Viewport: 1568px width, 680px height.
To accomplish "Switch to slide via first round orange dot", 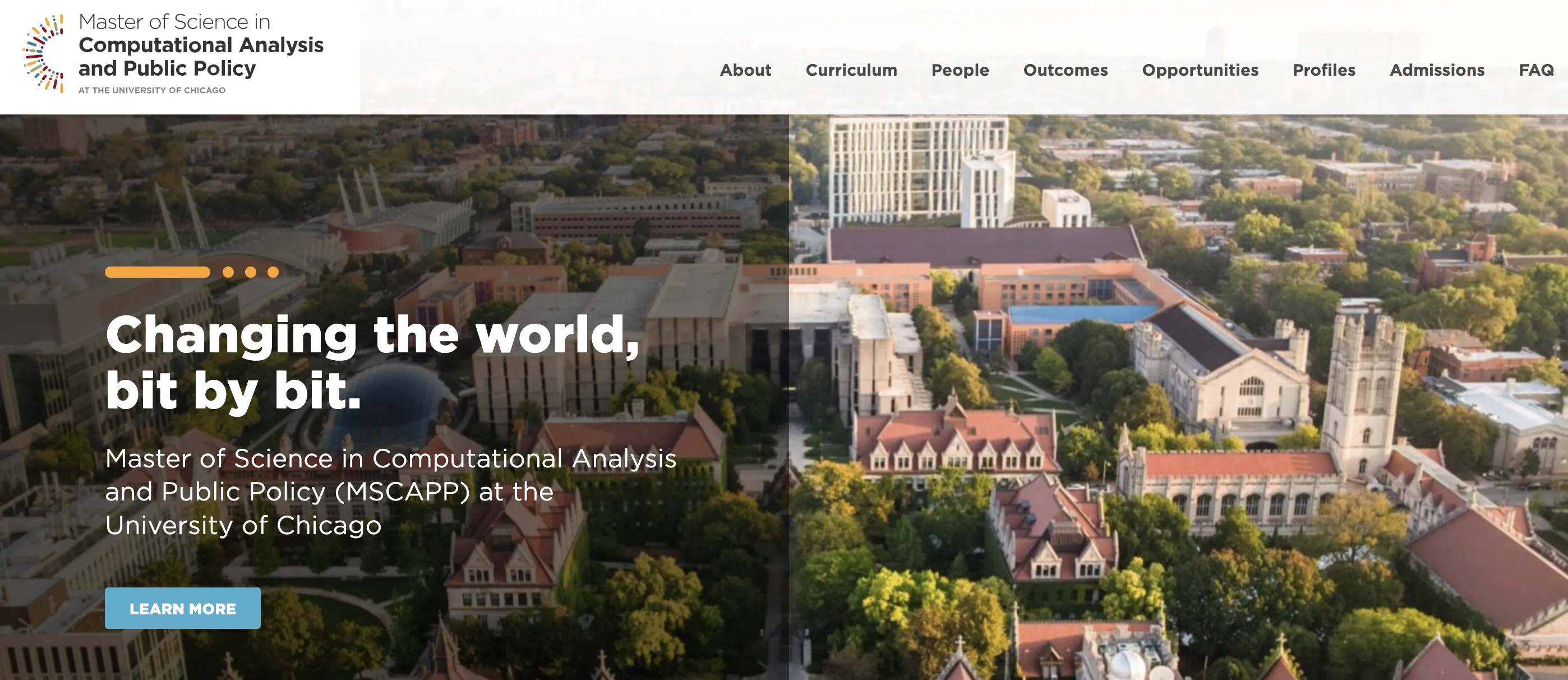I will 228,272.
